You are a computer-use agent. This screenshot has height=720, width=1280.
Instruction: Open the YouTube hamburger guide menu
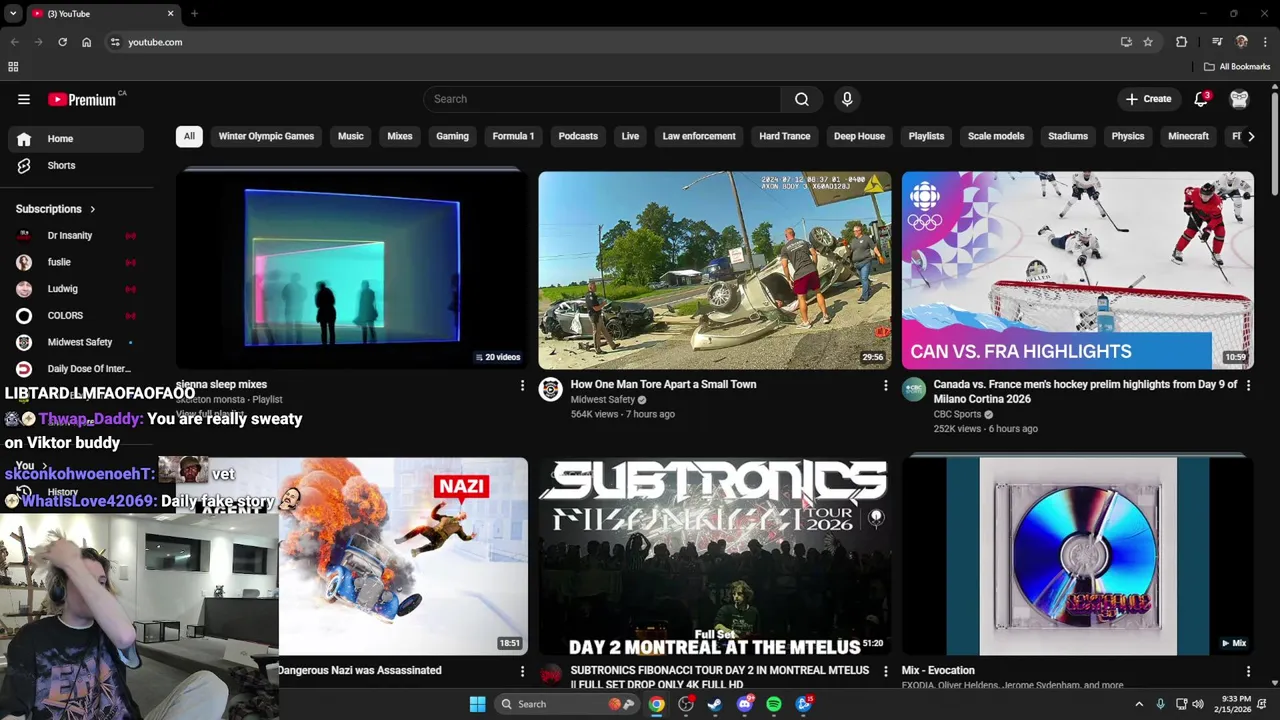[24, 99]
